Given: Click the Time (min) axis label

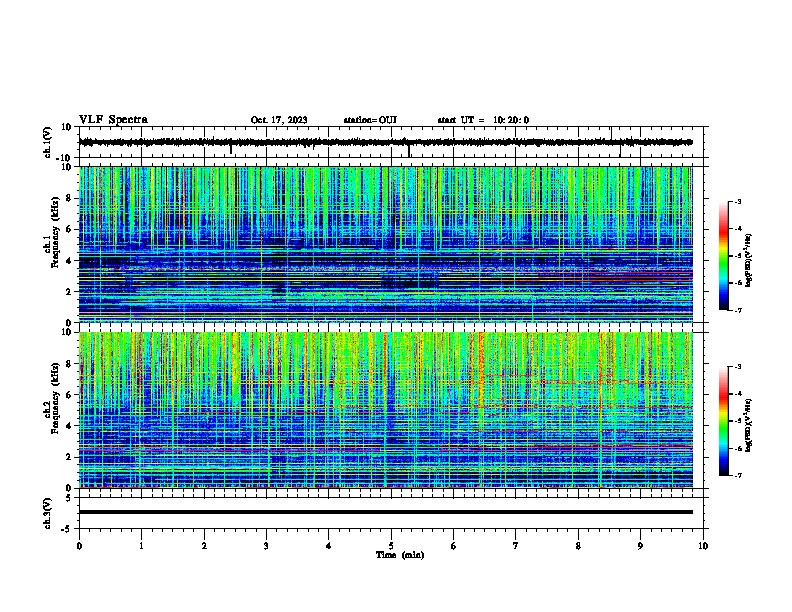Looking at the screenshot, I should 400,555.
